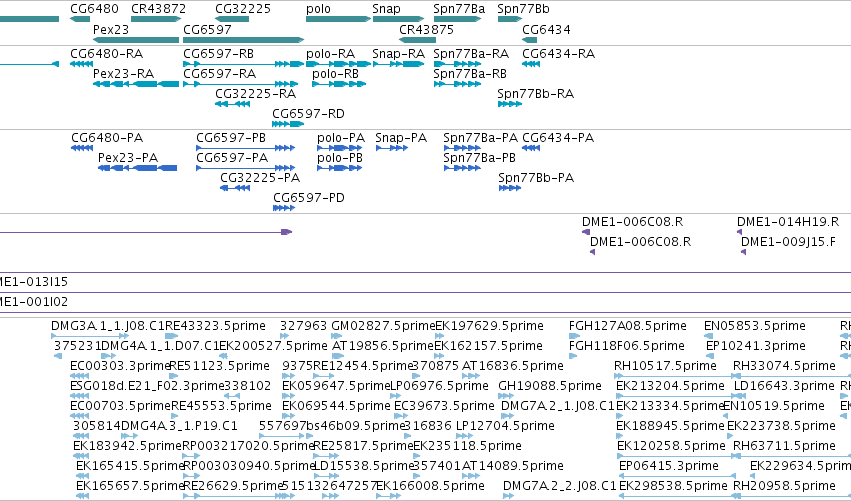
Task: Click the CR43875 gene label
Action: click(426, 29)
